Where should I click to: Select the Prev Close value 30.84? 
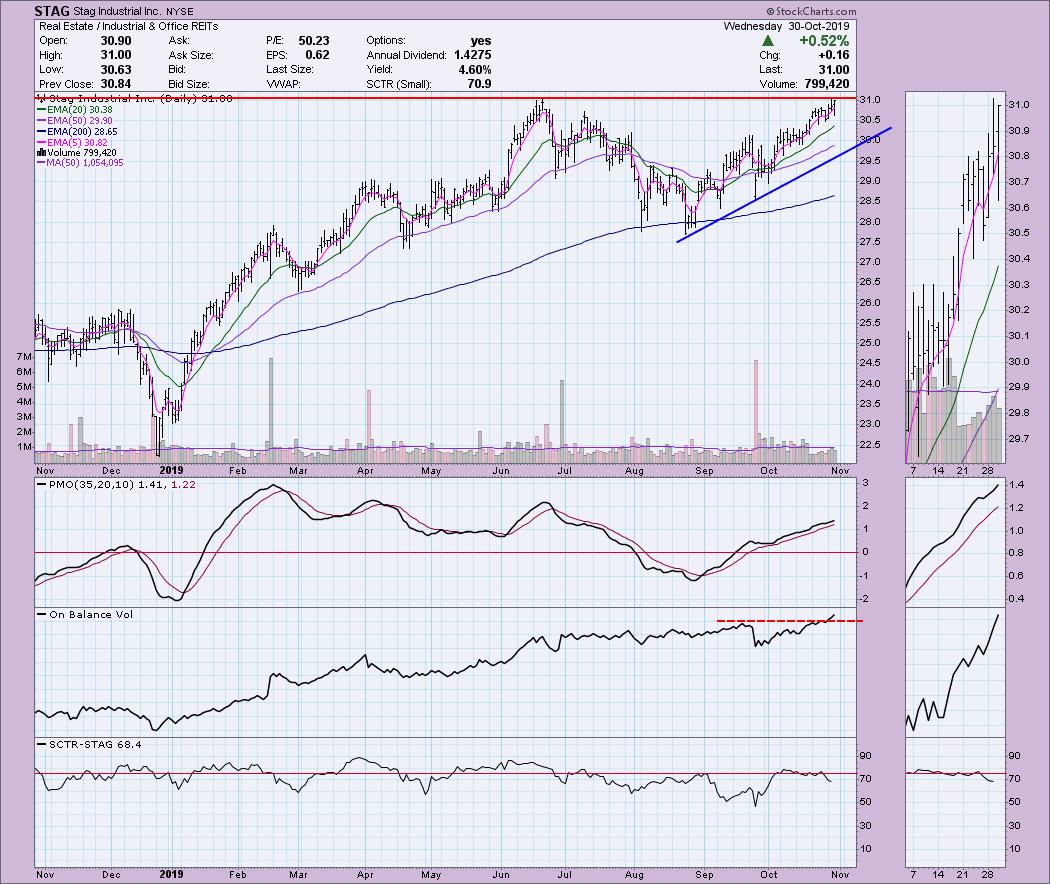coord(116,84)
